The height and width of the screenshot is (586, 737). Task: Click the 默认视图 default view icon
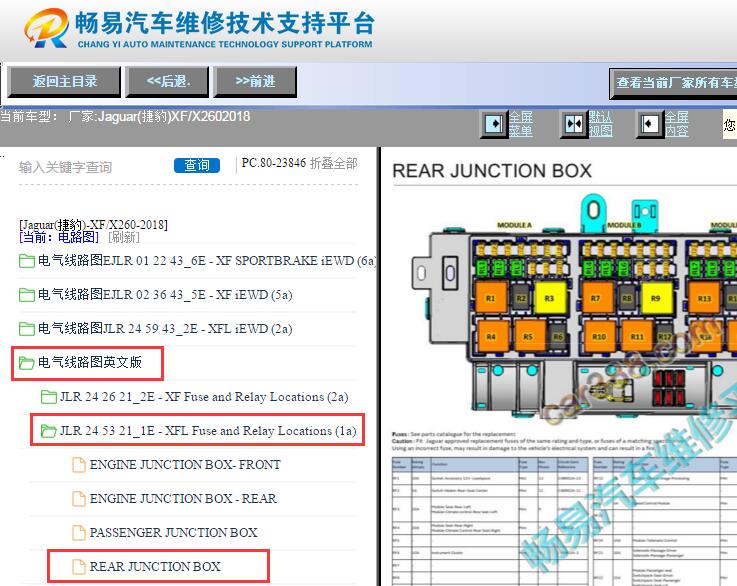click(x=573, y=124)
